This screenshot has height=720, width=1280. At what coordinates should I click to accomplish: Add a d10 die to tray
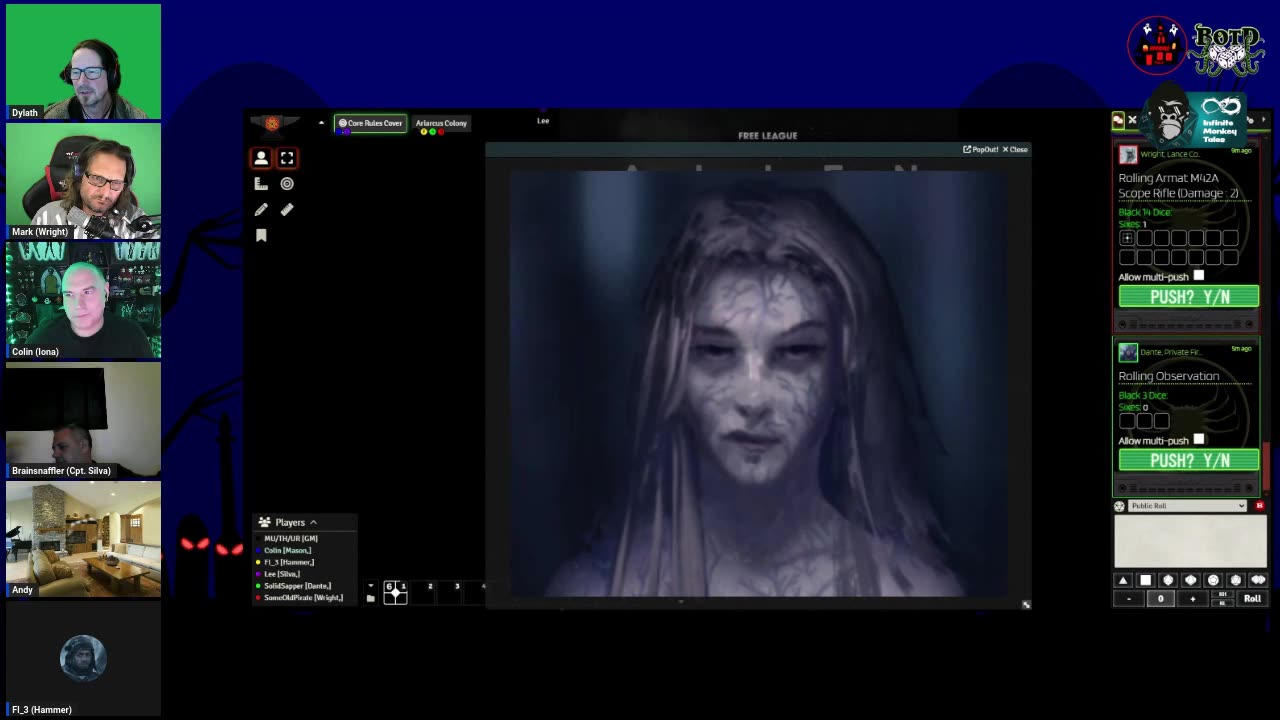pos(1190,580)
